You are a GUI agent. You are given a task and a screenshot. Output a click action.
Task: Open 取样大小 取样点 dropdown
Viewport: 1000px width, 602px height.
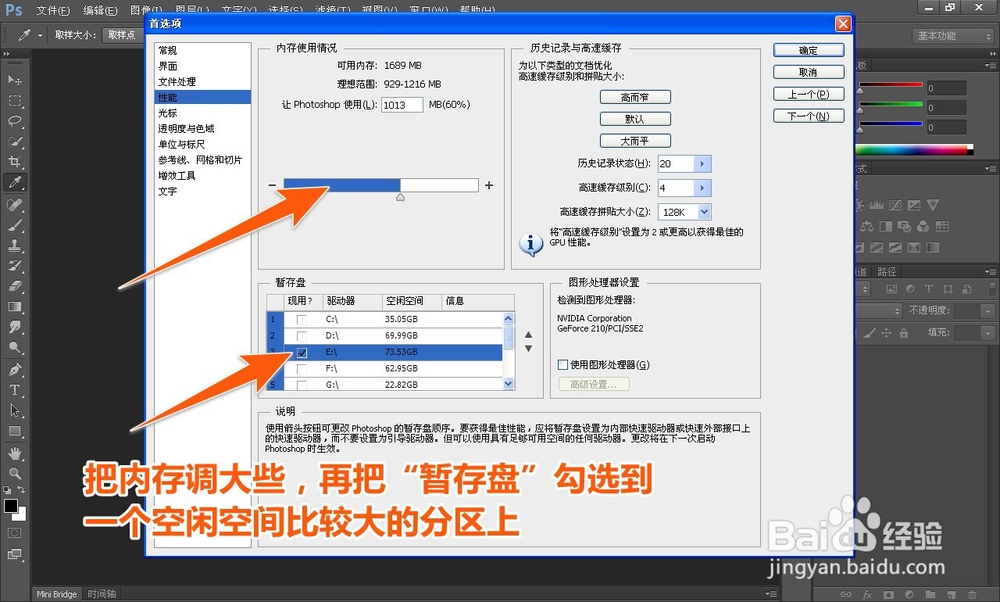coord(122,35)
